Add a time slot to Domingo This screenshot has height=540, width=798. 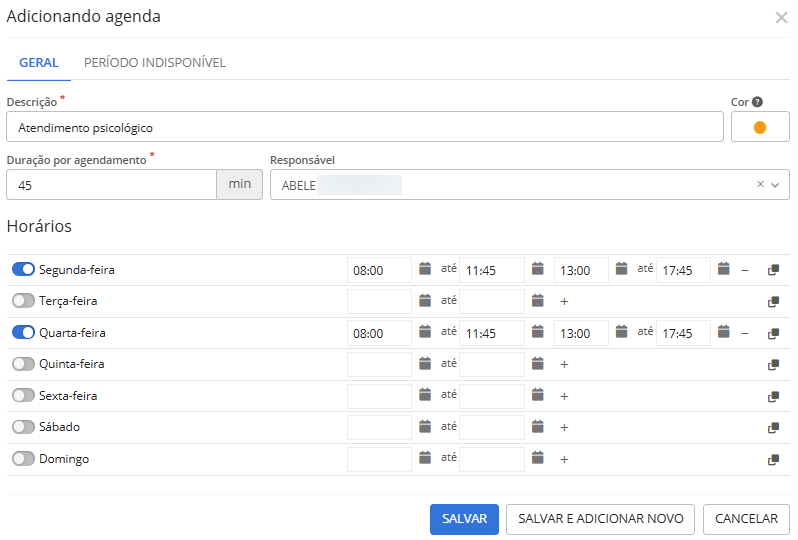click(564, 460)
